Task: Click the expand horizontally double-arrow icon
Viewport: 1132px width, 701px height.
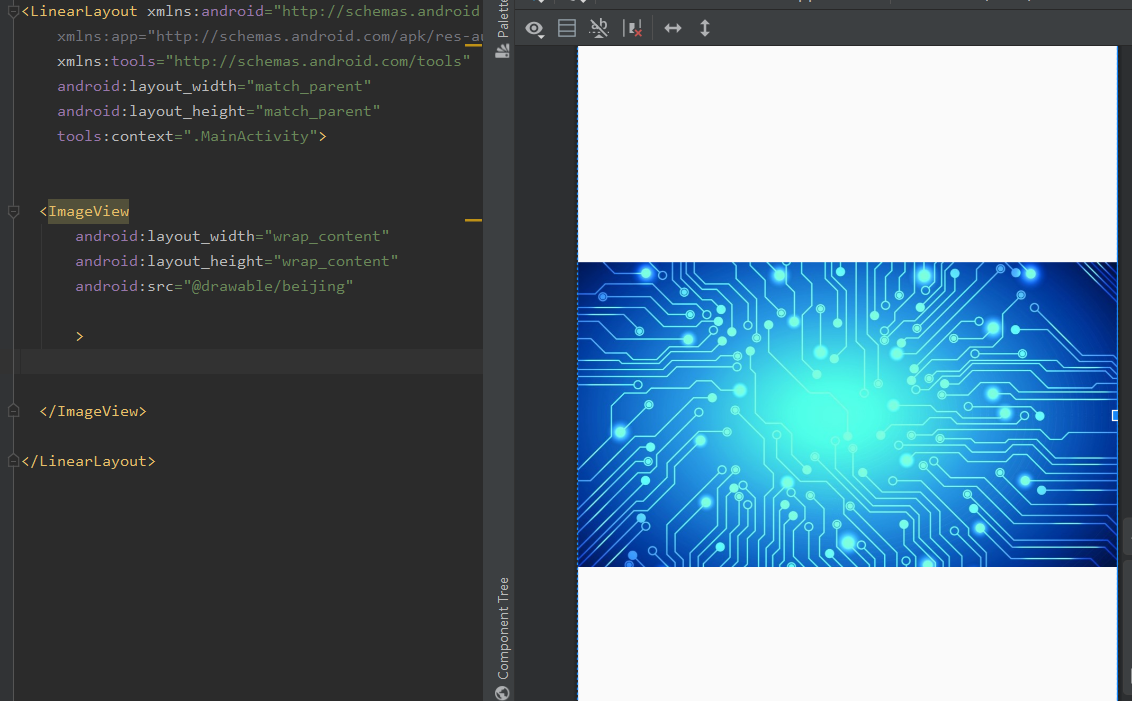Action: tap(673, 28)
